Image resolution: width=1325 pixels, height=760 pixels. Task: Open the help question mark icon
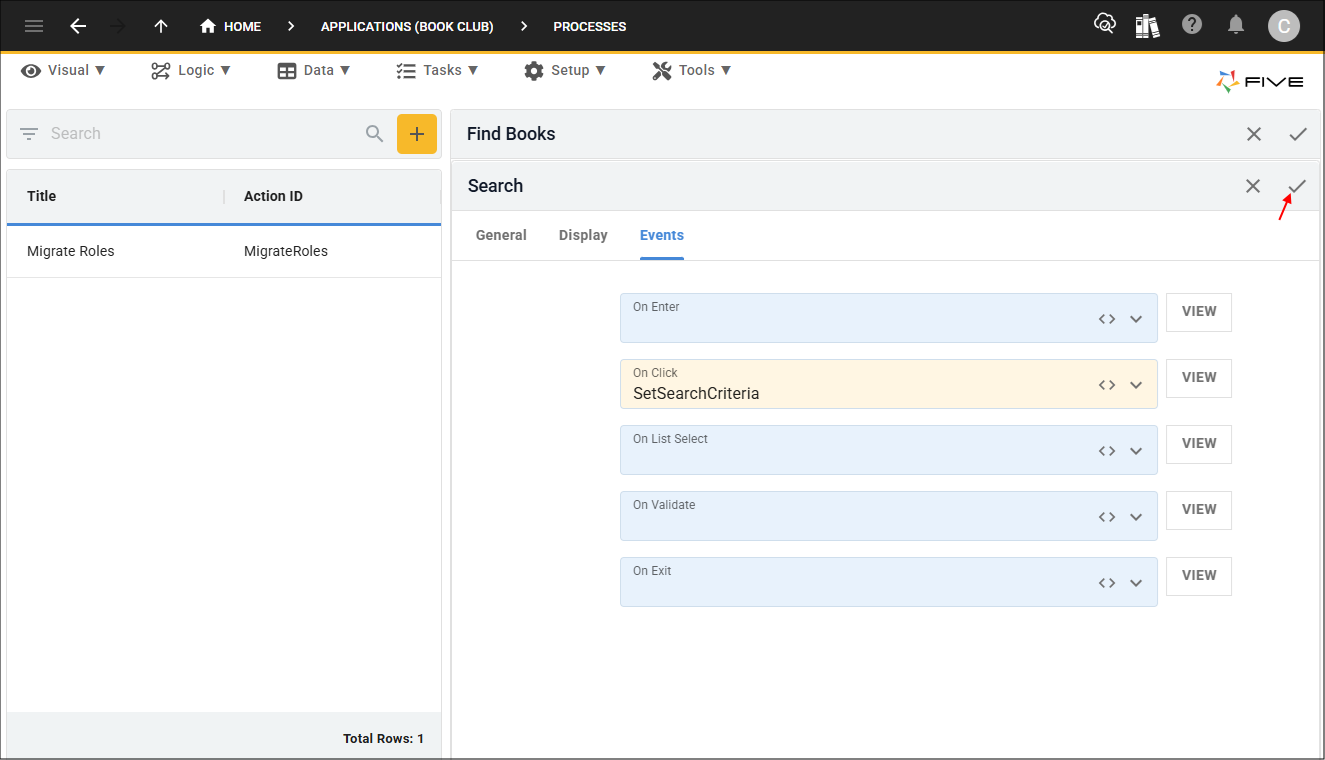coord(1192,25)
